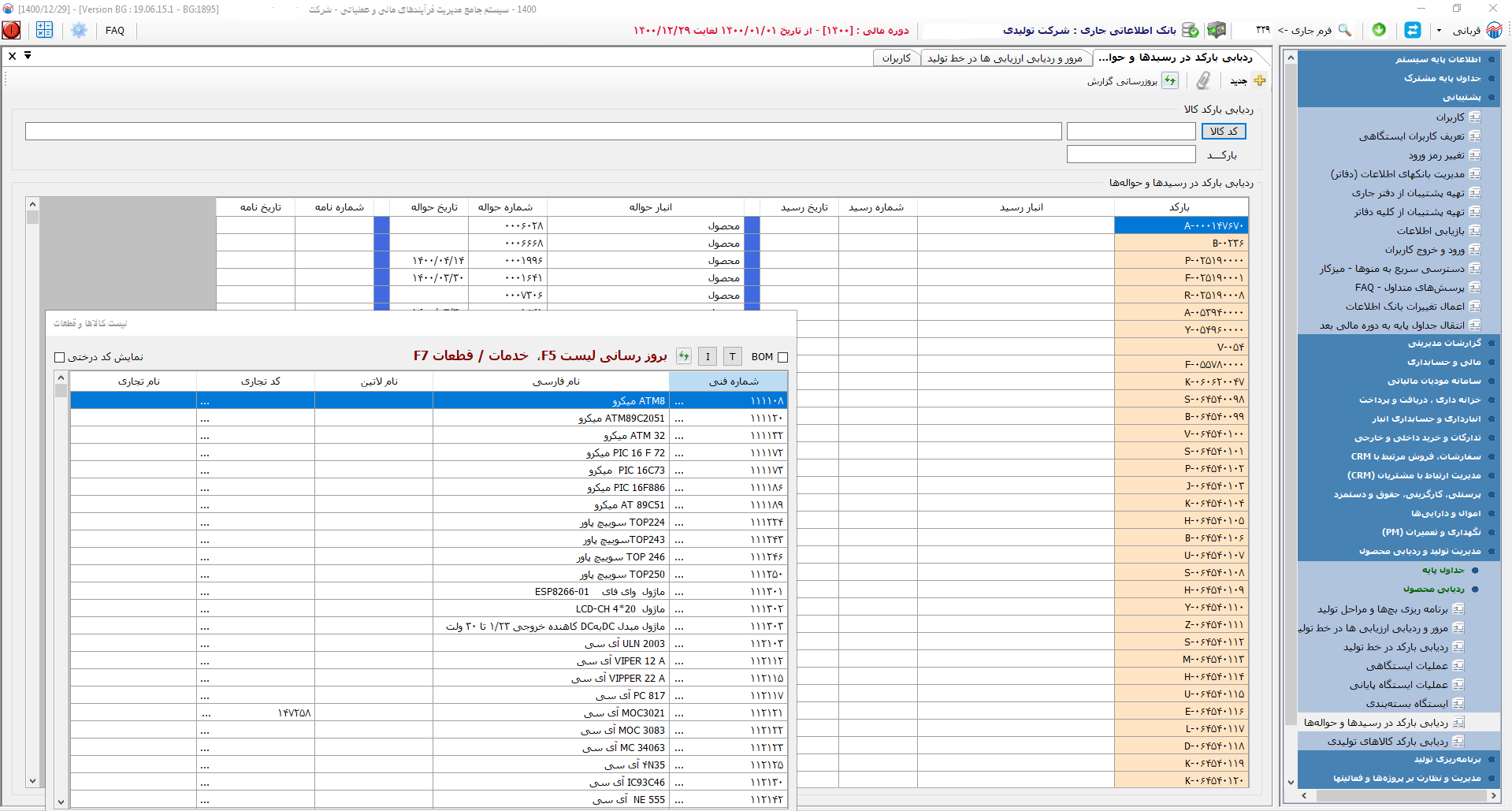The width and height of the screenshot is (1512, 811).
Task: Open تغییر رمز ورود sidebar item
Action: point(1444,155)
